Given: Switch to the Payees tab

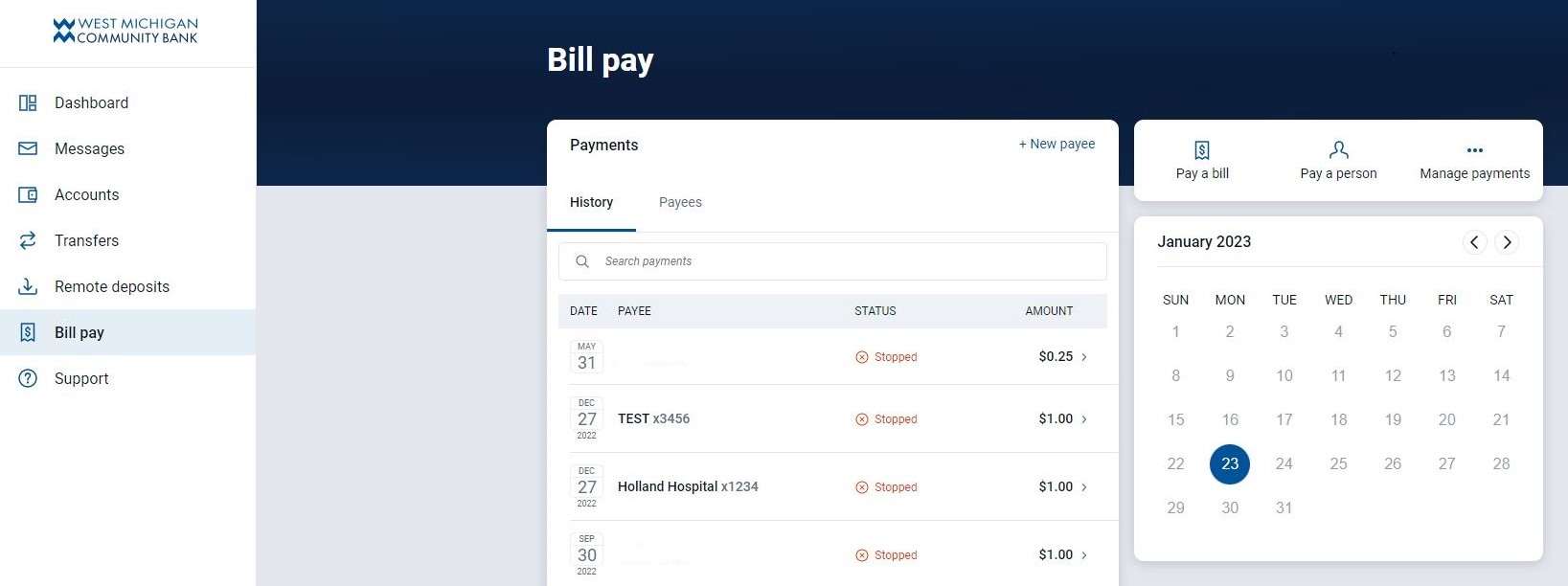Looking at the screenshot, I should point(680,202).
